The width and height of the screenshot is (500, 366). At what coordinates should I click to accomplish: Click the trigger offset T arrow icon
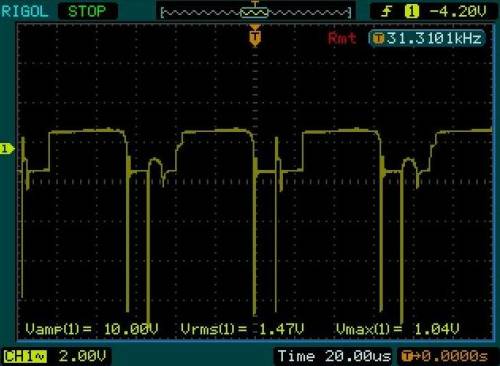[x=411, y=356]
